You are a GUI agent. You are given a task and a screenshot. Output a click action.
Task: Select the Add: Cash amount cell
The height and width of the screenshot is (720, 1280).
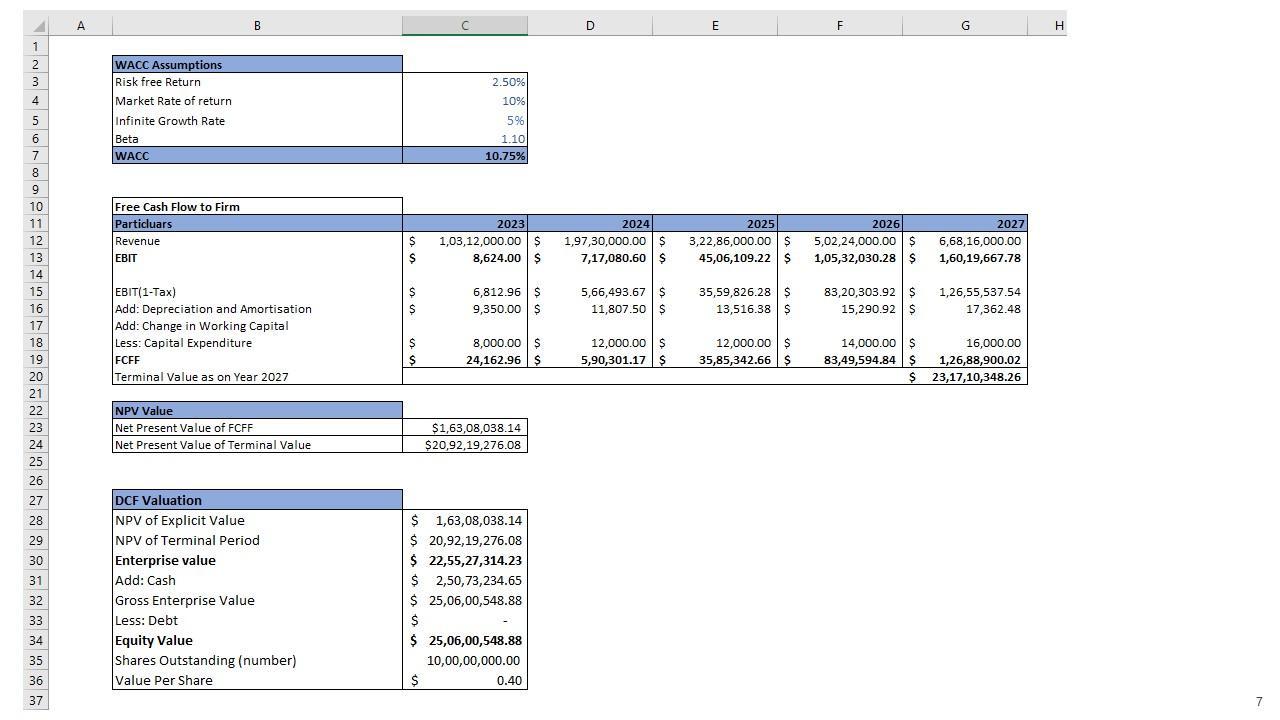tap(465, 581)
